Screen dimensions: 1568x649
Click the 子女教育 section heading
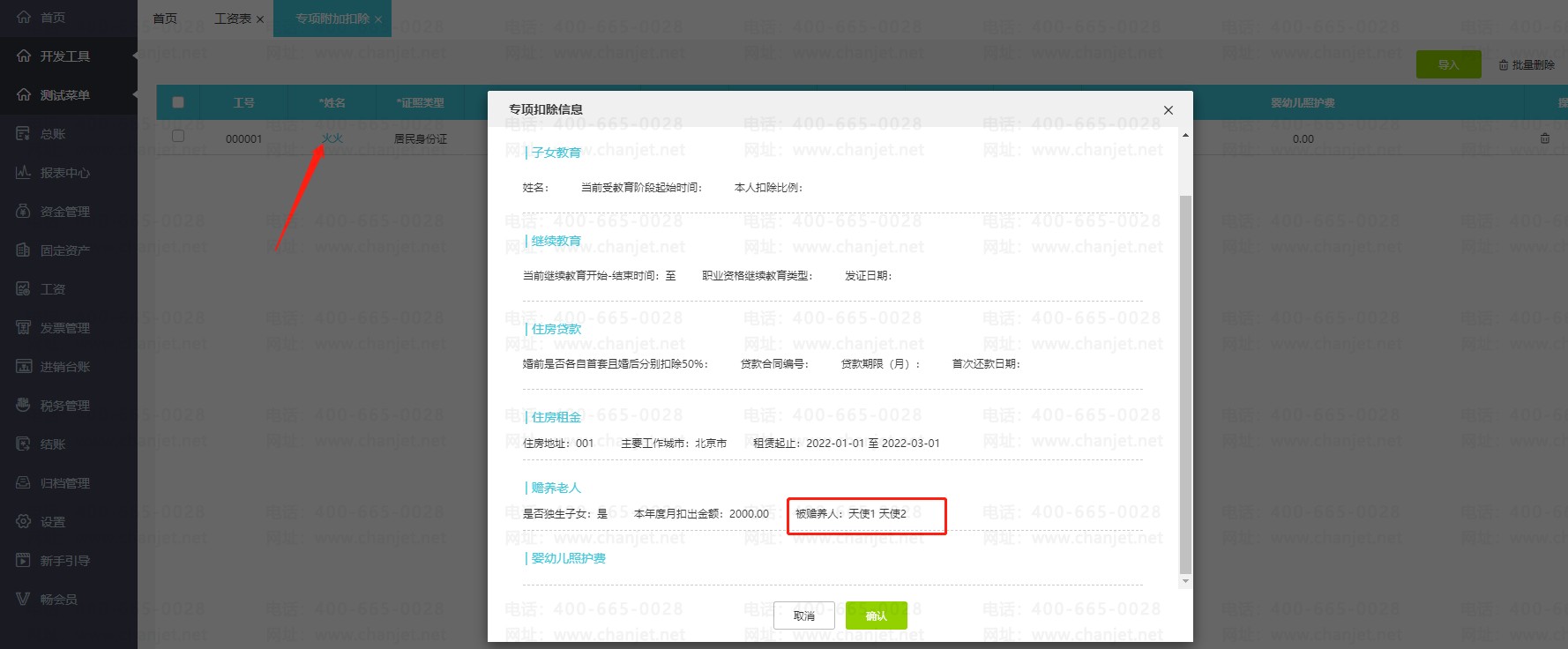click(556, 153)
